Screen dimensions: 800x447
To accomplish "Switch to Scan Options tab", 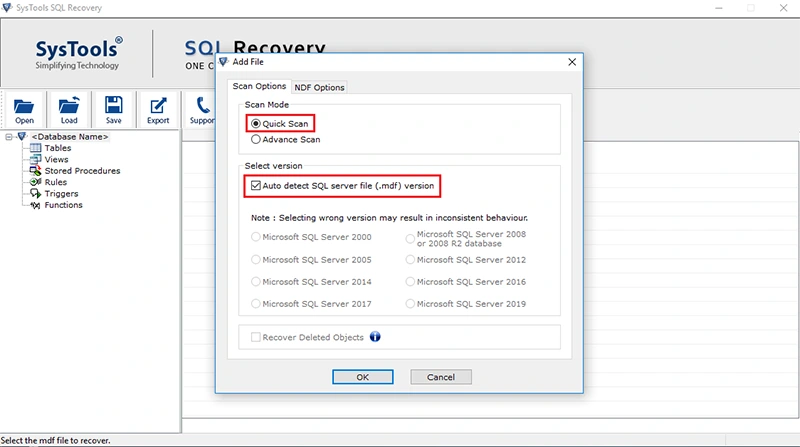I will pyautogui.click(x=259, y=86).
